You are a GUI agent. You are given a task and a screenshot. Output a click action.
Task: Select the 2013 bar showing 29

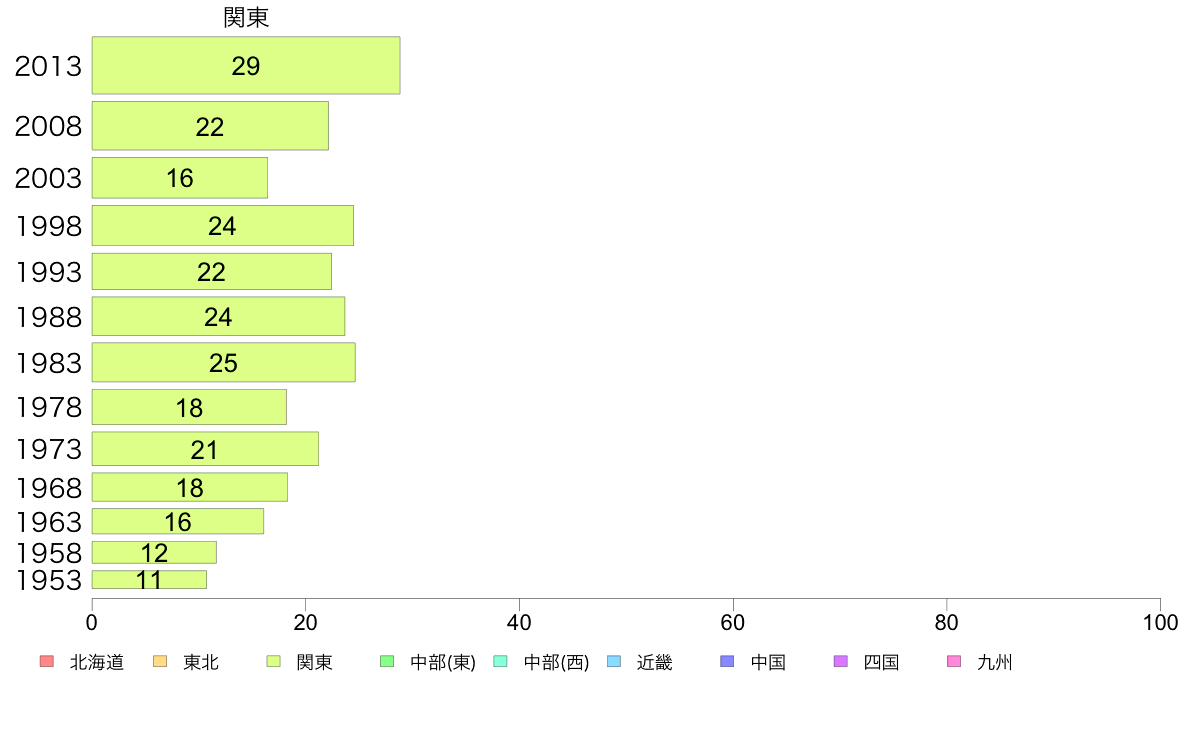(246, 65)
